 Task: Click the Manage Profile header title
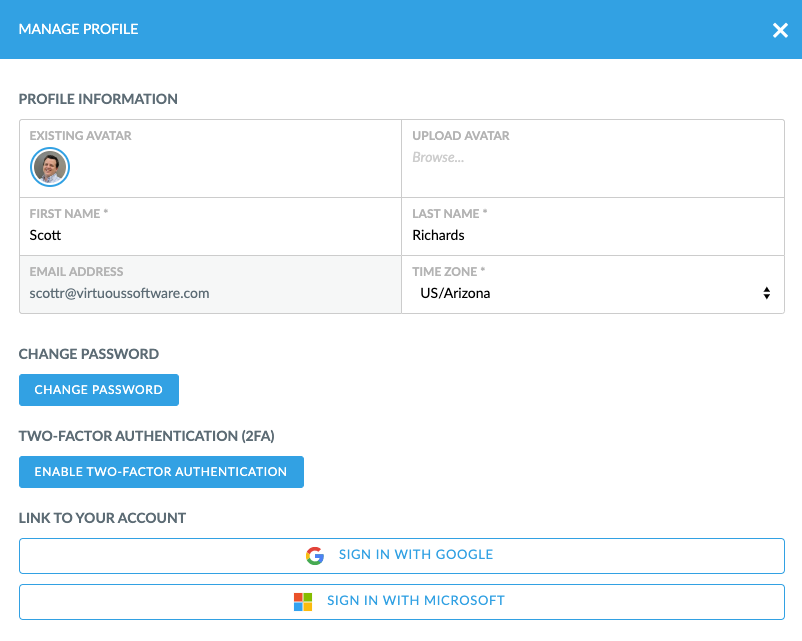(79, 30)
